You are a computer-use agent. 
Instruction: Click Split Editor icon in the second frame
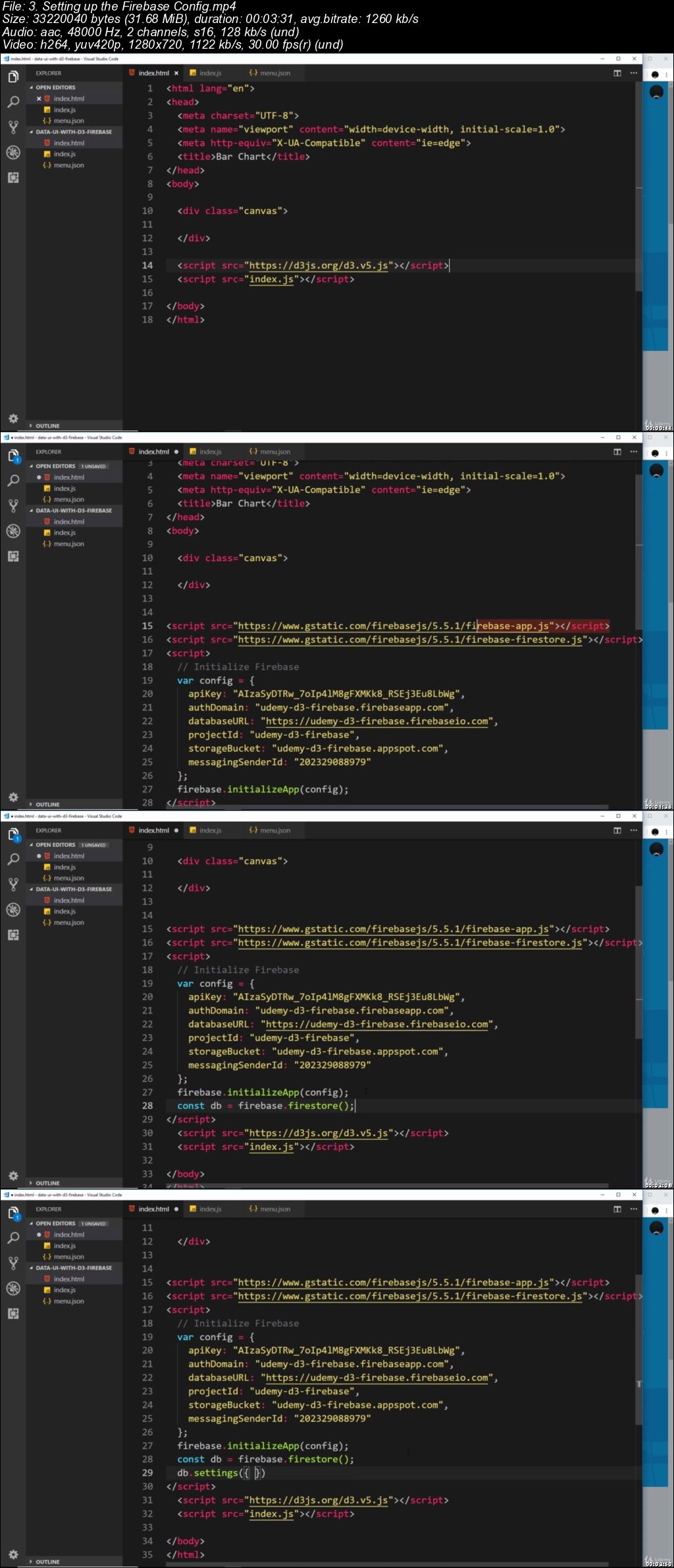coord(617,452)
